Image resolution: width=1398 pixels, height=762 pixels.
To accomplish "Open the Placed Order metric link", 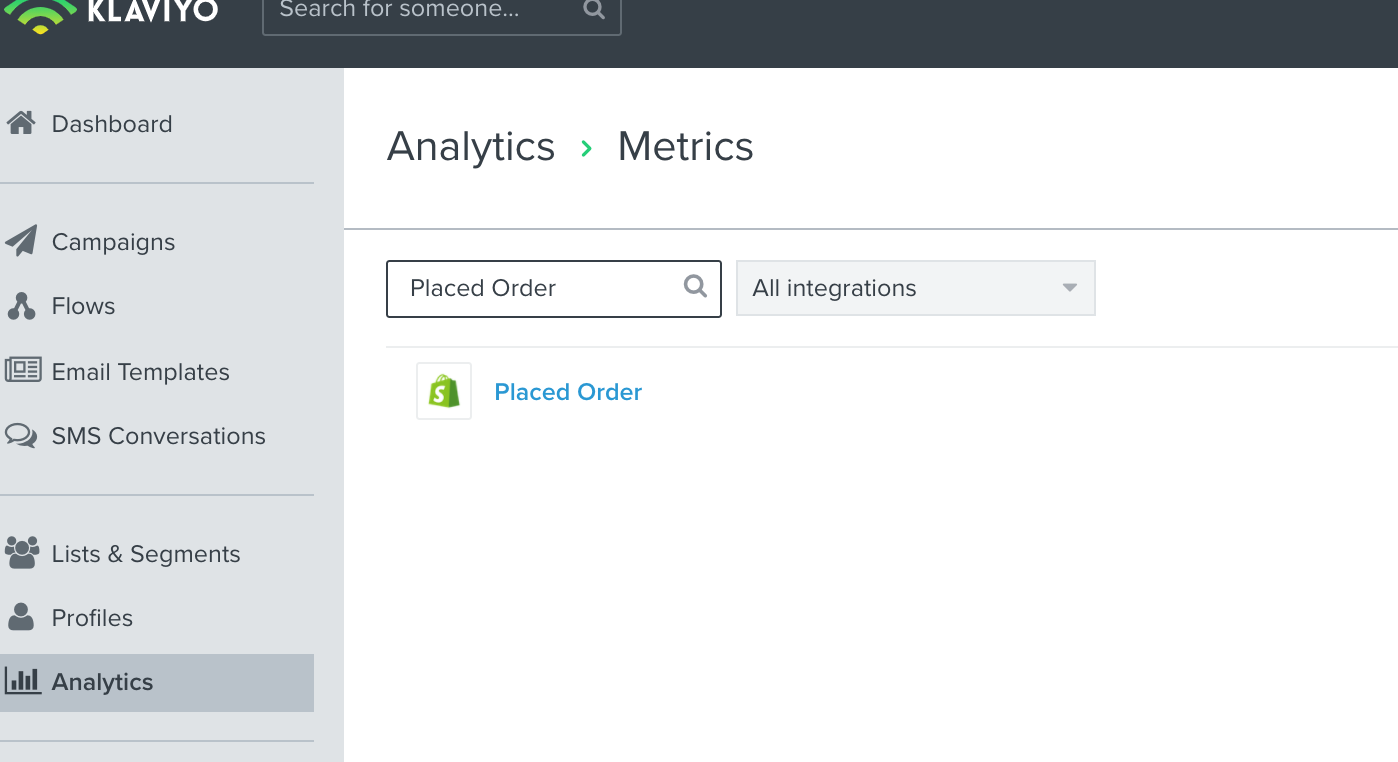I will 568,392.
